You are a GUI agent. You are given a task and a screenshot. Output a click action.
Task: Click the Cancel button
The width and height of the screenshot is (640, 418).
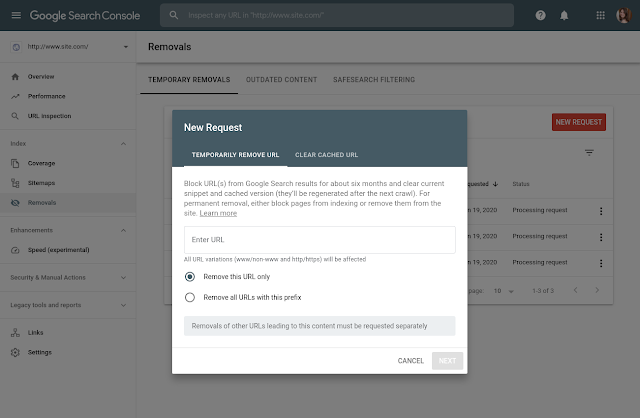(410, 360)
